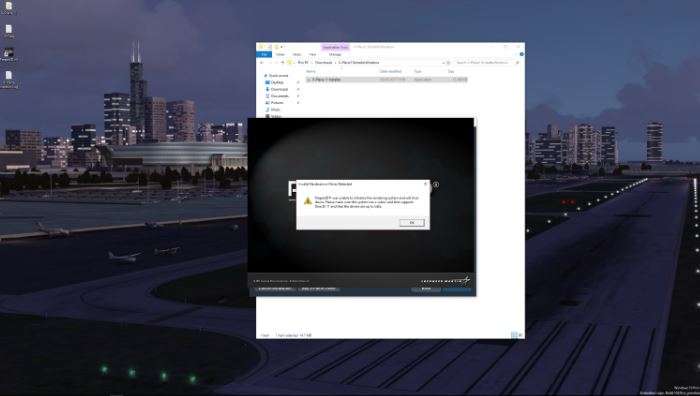Click the folder icon in Explorer's title bar
The width and height of the screenshot is (700, 396).
coord(262,47)
